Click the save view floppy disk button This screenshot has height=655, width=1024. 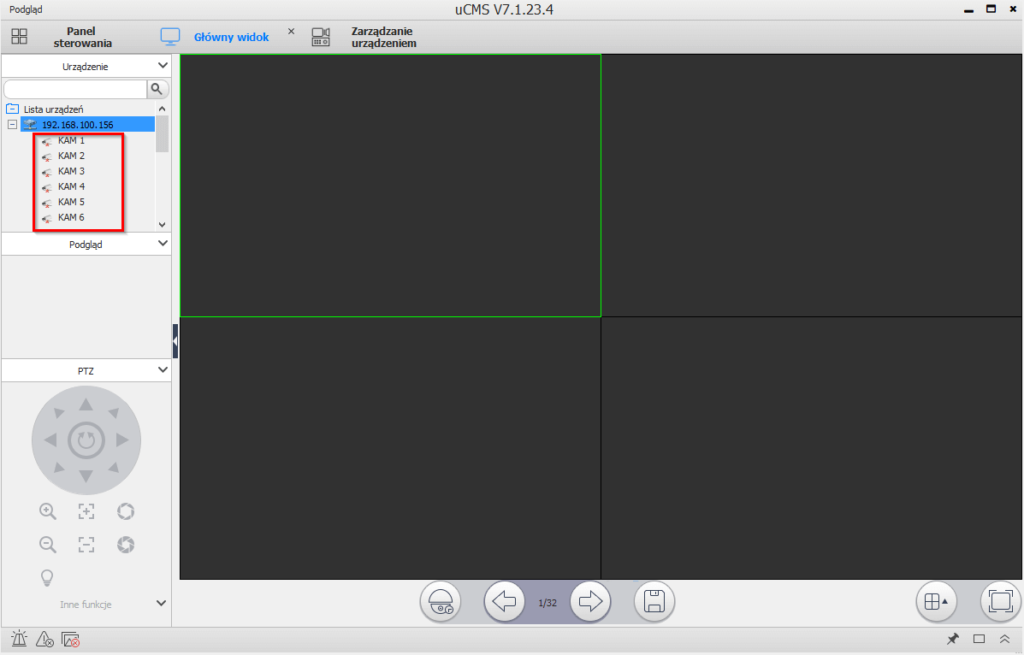pyautogui.click(x=654, y=601)
